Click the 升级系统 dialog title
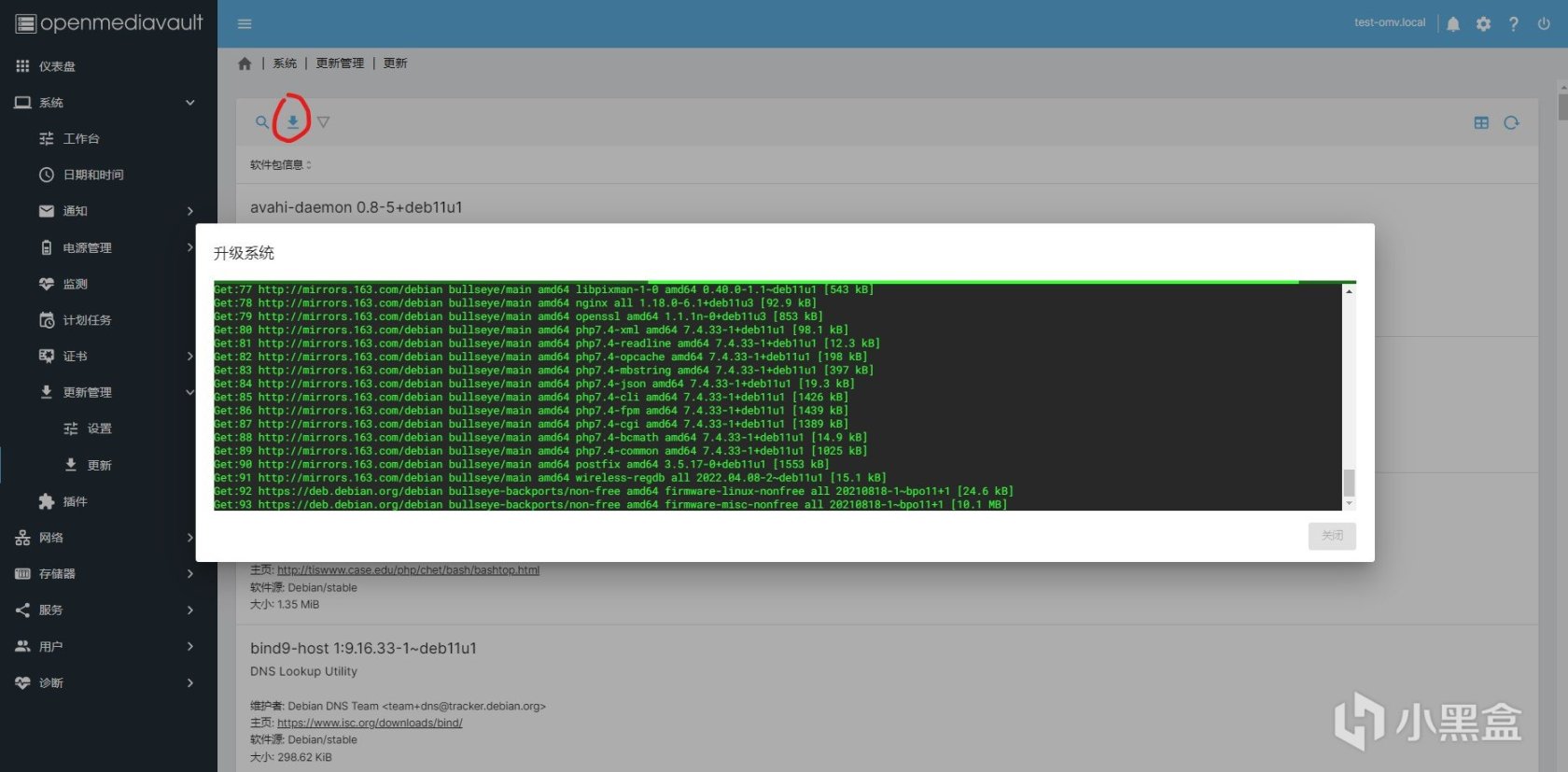The width and height of the screenshot is (1568, 772). [x=244, y=253]
